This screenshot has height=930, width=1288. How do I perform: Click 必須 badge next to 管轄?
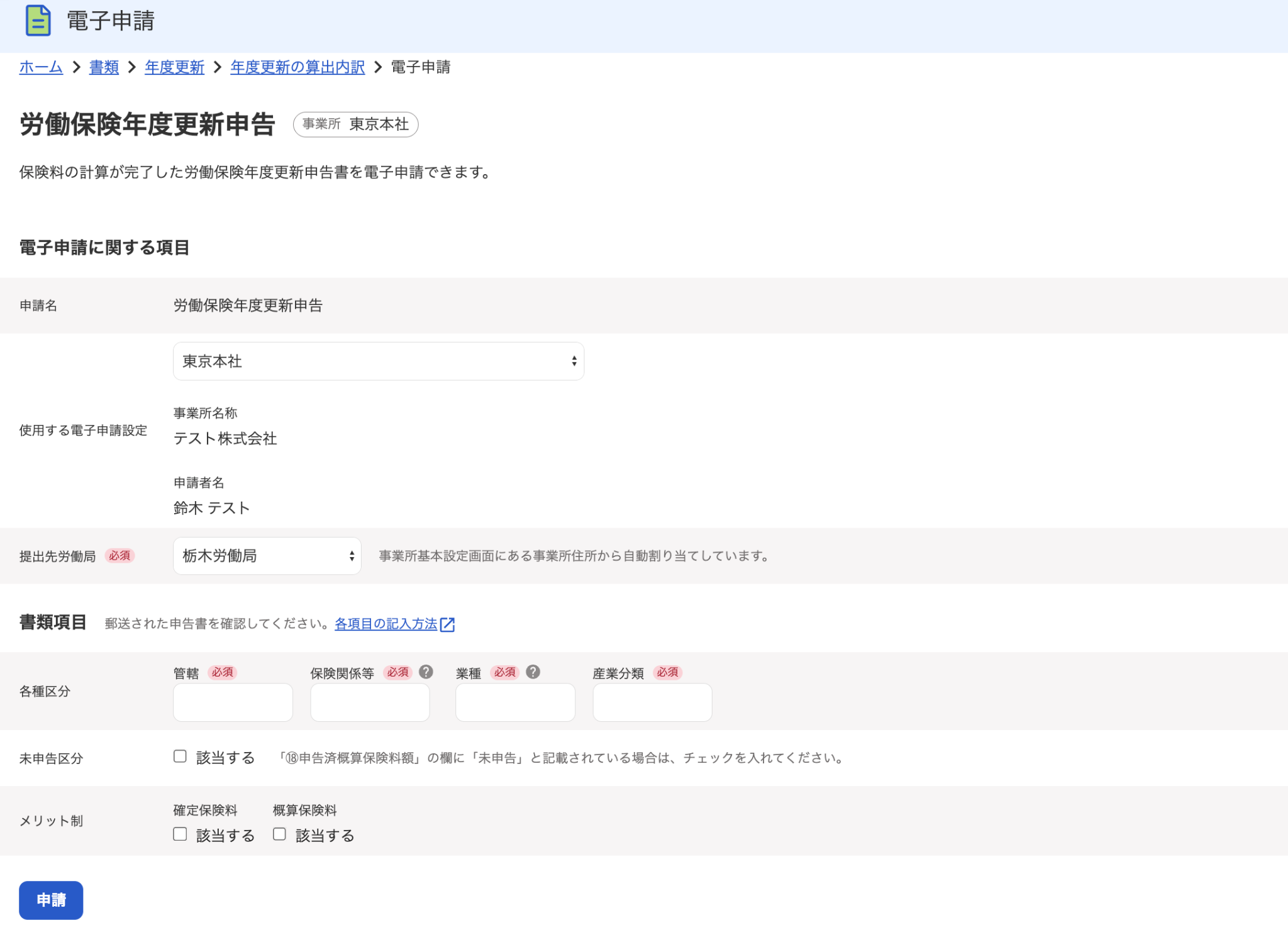222,672
